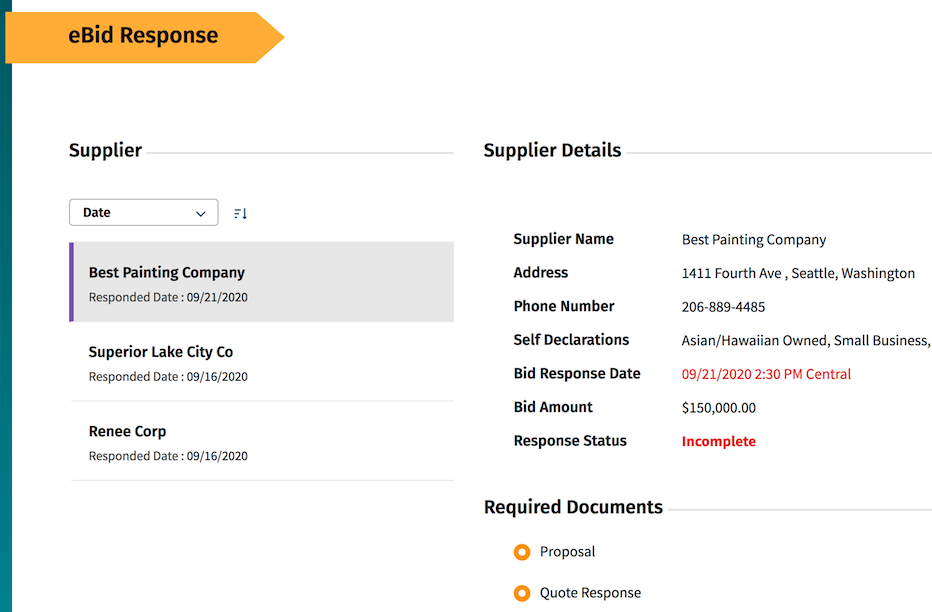Select Renee Corp from supplier list
This screenshot has height=612, width=932.
tap(127, 431)
